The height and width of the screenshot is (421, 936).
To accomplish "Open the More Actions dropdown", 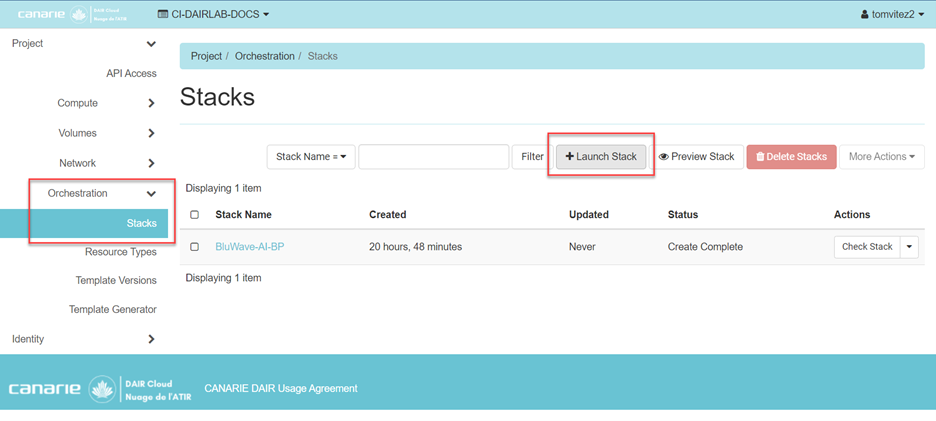I will 881,157.
